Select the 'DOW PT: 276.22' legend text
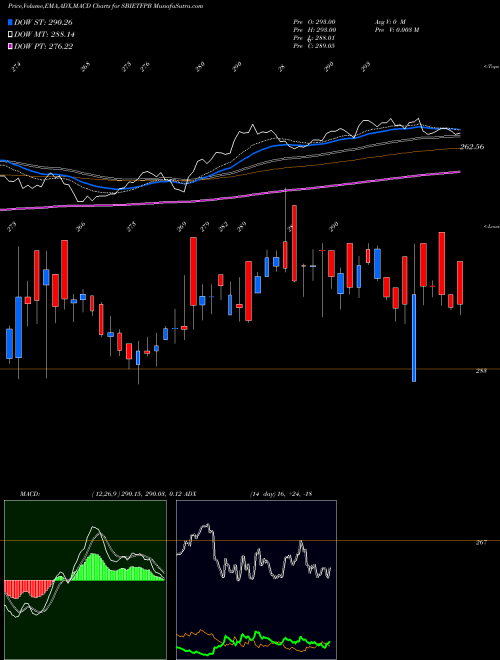 (44, 46)
